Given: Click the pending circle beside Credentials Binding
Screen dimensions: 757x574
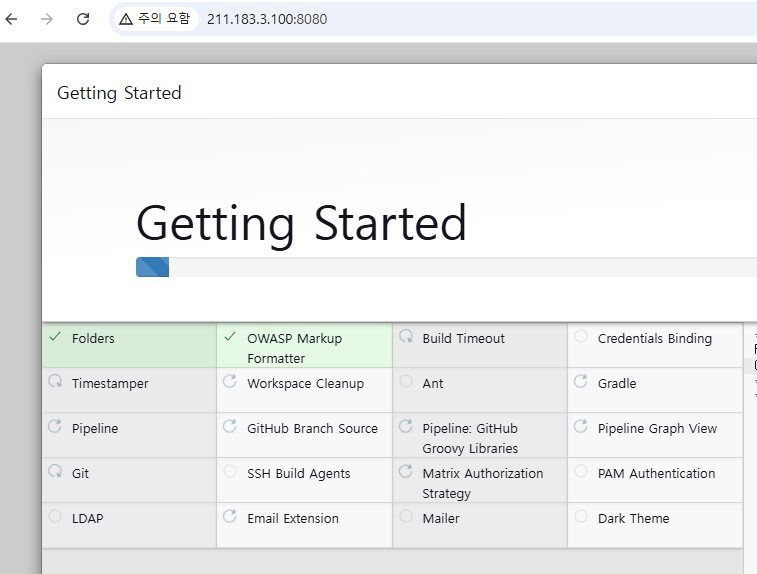Looking at the screenshot, I should coord(581,336).
